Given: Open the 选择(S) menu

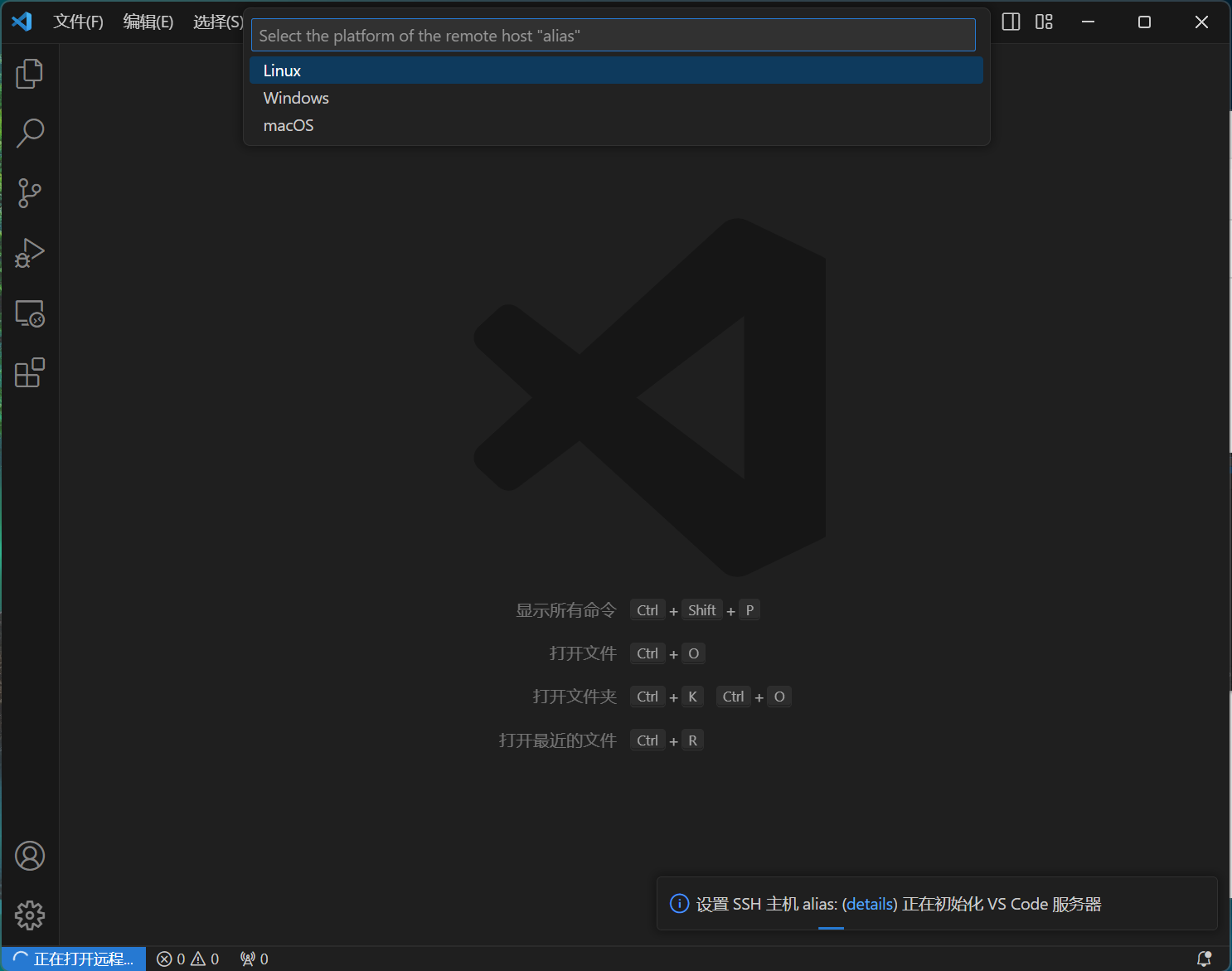Looking at the screenshot, I should 218,22.
